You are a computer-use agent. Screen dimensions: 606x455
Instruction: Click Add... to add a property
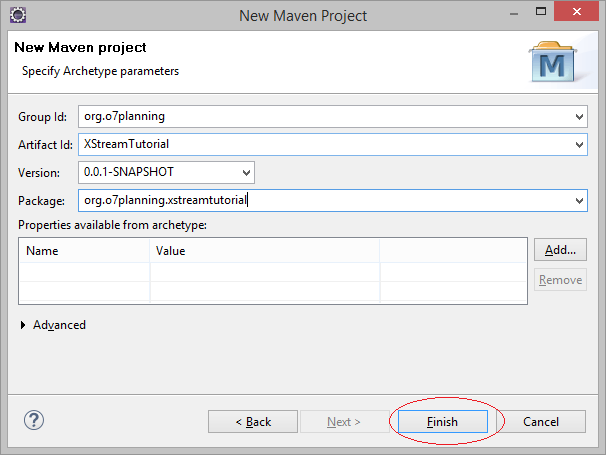click(x=560, y=250)
